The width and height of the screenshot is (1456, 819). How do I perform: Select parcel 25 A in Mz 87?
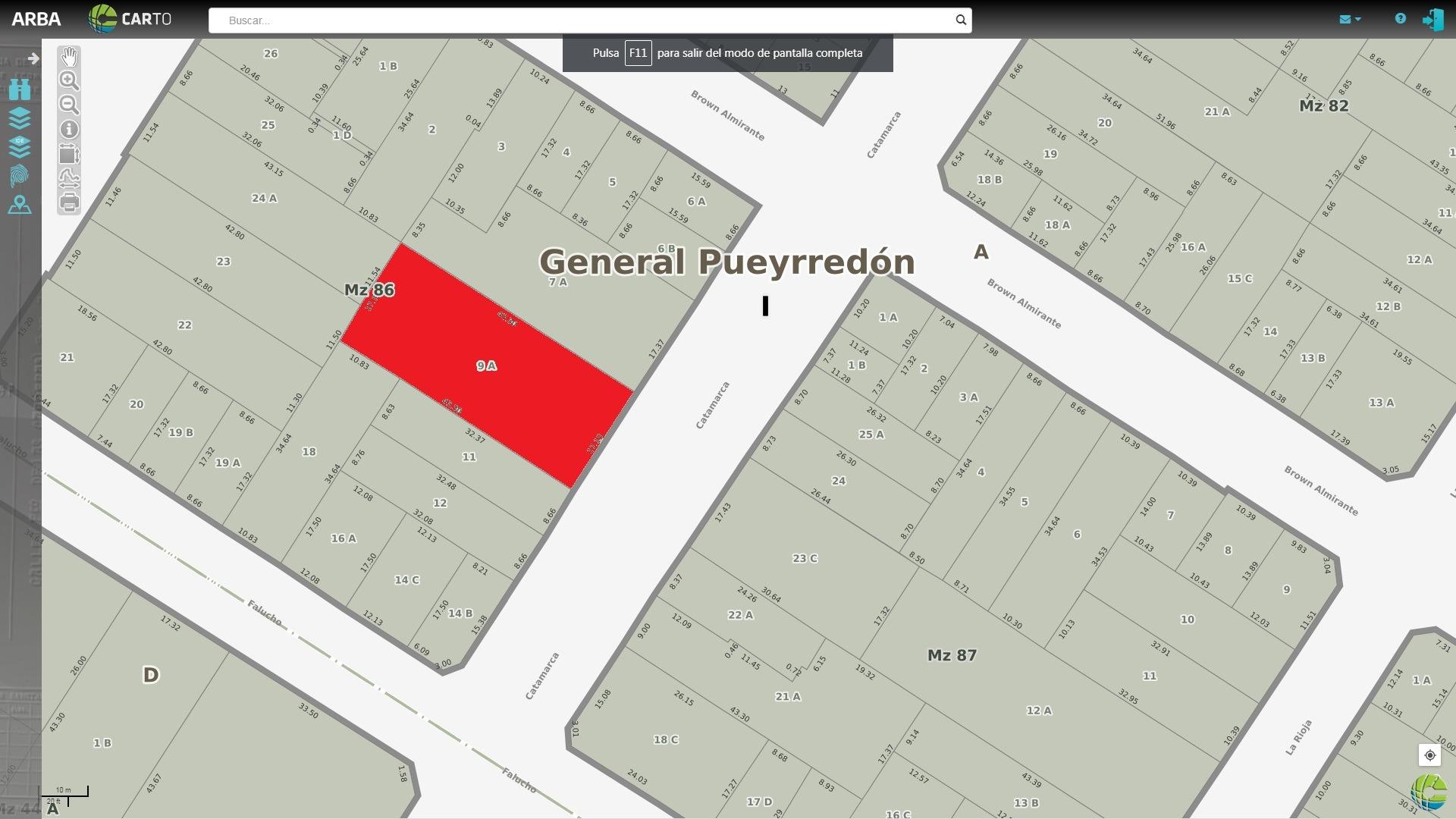(871, 435)
